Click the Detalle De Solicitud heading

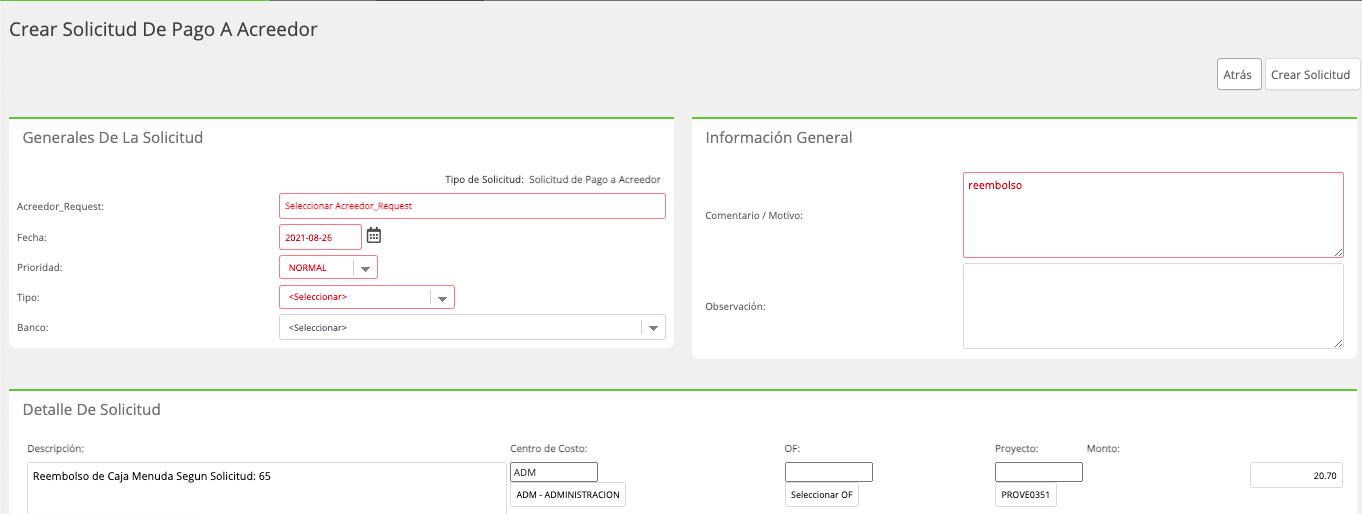[x=92, y=410]
